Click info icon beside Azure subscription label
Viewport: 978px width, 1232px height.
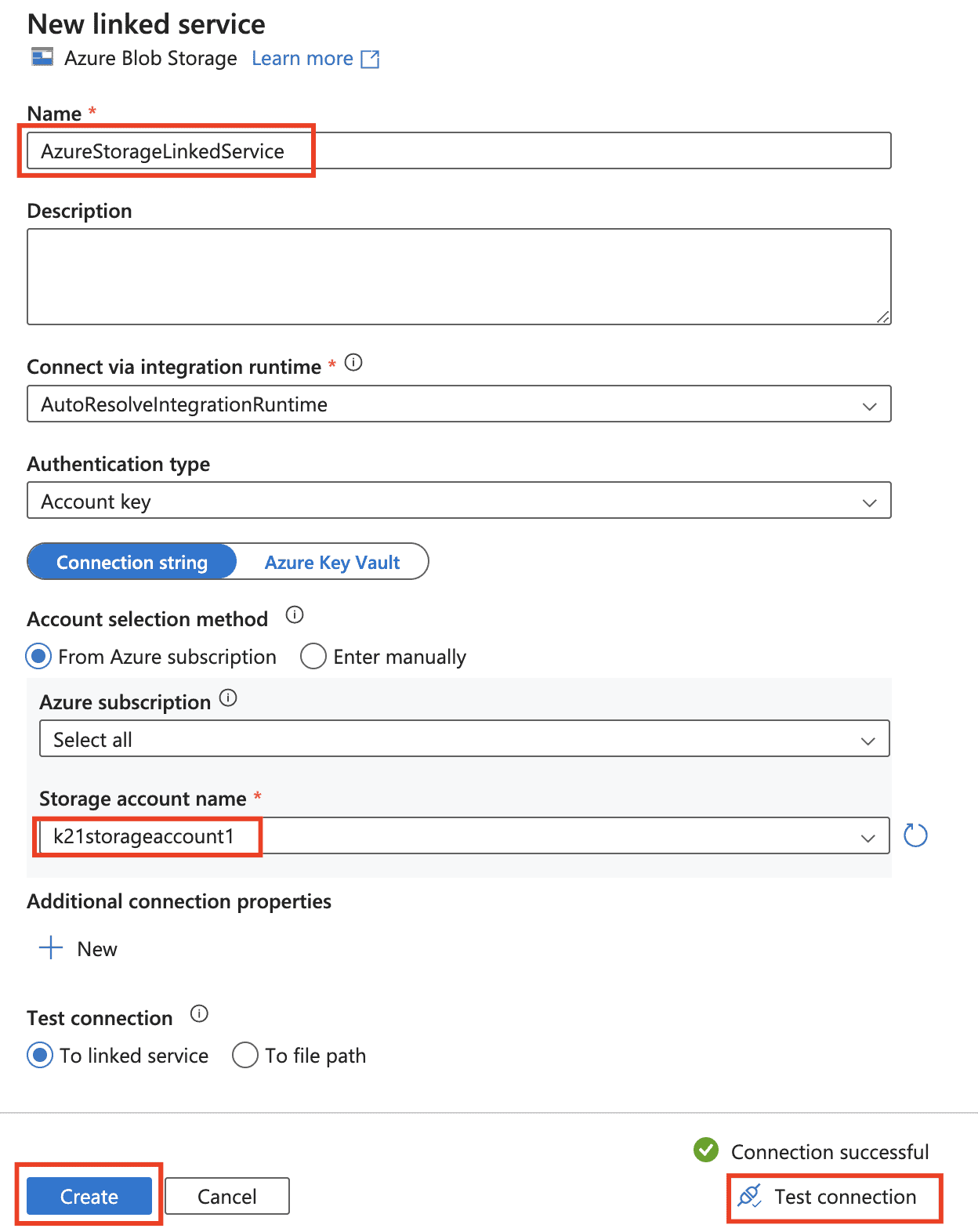(x=228, y=698)
